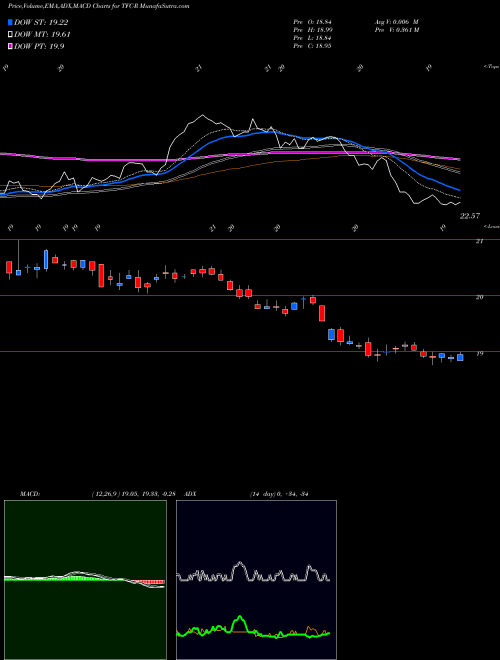Click the green MACD histogram bars
500x660 pixels.
coord(76,578)
